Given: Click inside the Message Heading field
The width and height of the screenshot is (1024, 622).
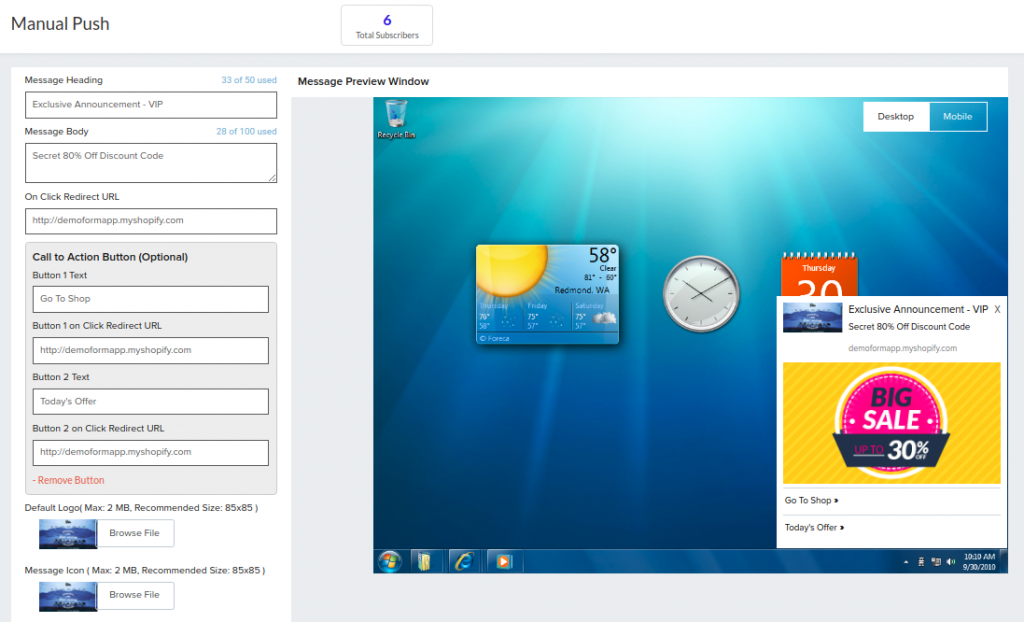Looking at the screenshot, I should [x=150, y=105].
